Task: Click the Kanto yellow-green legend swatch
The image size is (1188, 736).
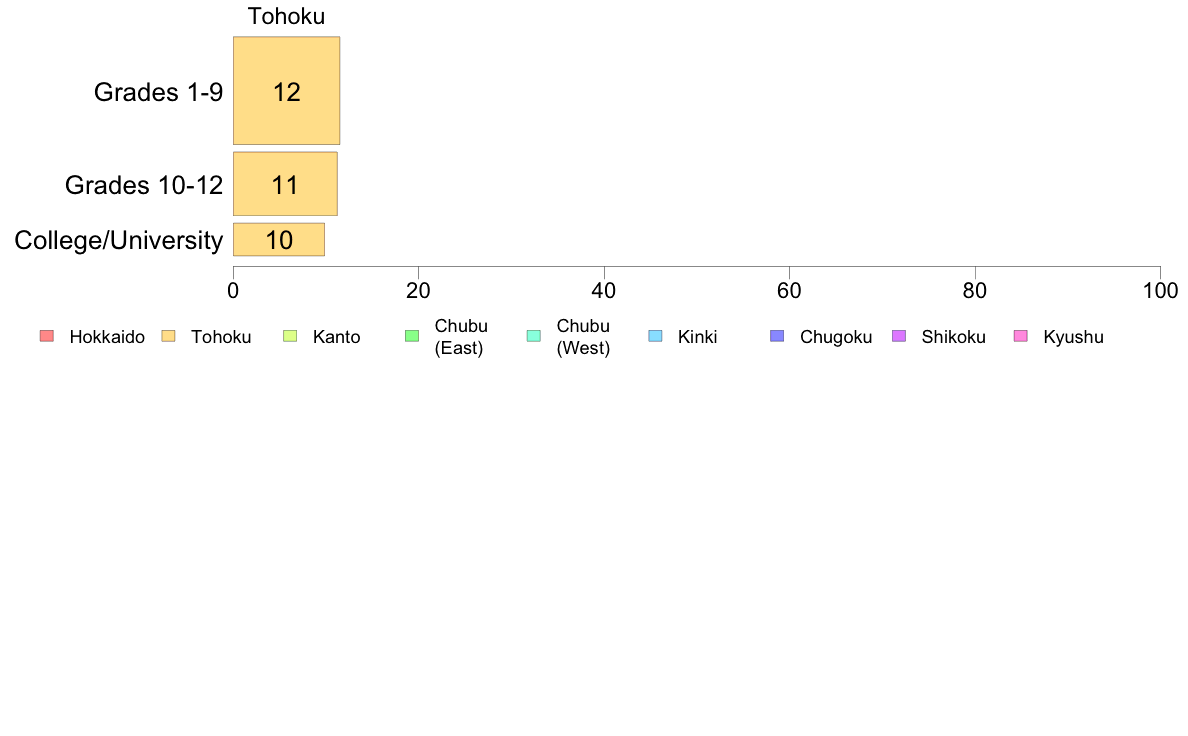Action: (x=290, y=336)
